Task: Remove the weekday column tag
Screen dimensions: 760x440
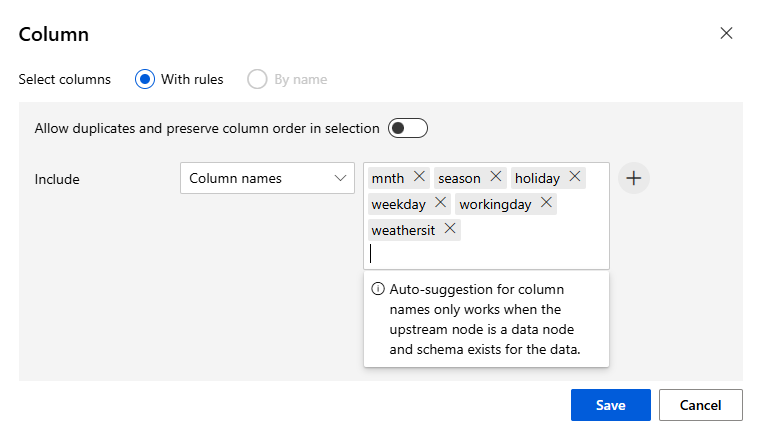Action: pyautogui.click(x=440, y=203)
